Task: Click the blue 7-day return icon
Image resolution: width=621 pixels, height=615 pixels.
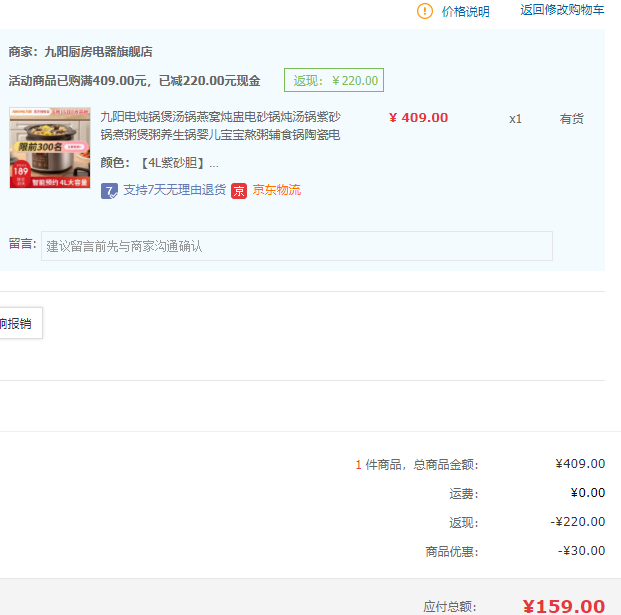Action: coord(109,191)
